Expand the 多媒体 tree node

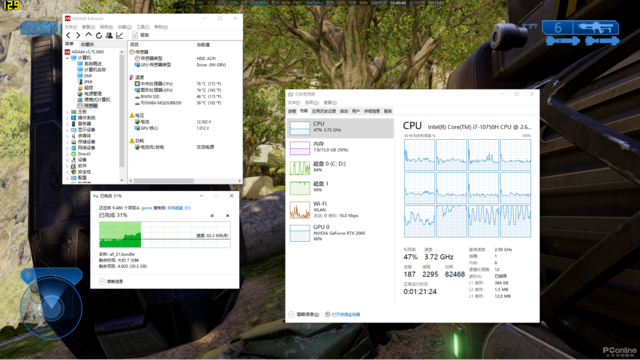[68, 136]
